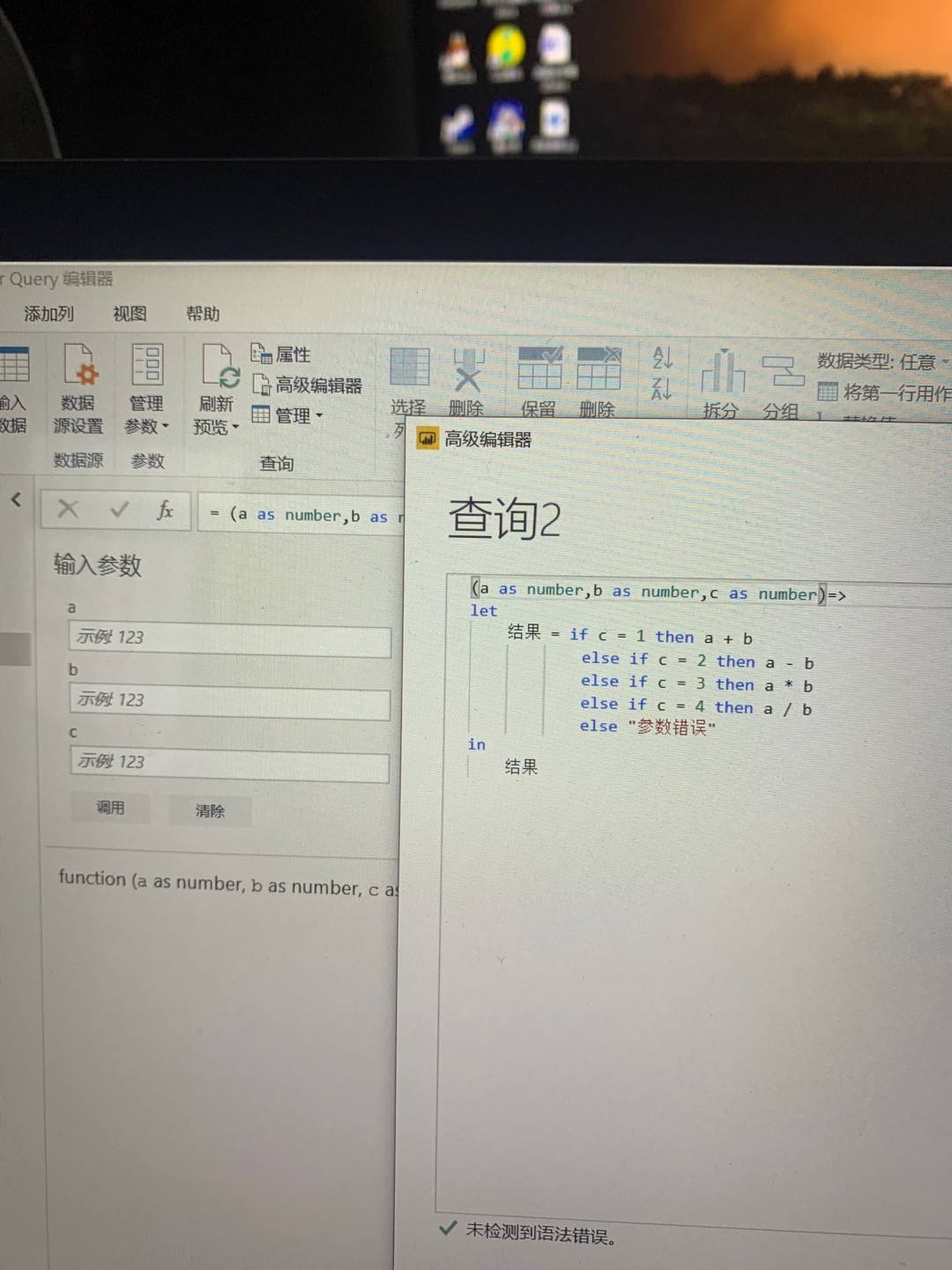952x1270 pixels.
Task: Click the 删除 rows icon
Action: click(599, 368)
